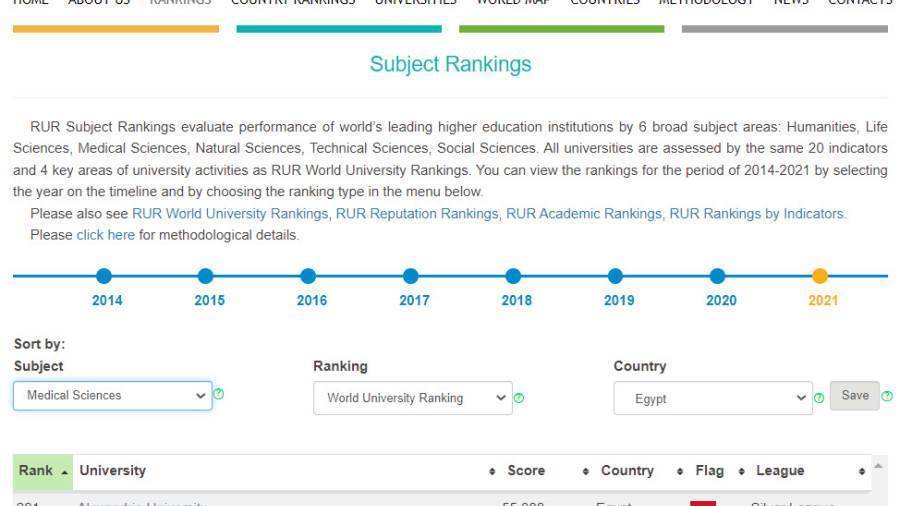Sort table by Country column arrows
Screen dimensions: 900x506
(x=680, y=471)
